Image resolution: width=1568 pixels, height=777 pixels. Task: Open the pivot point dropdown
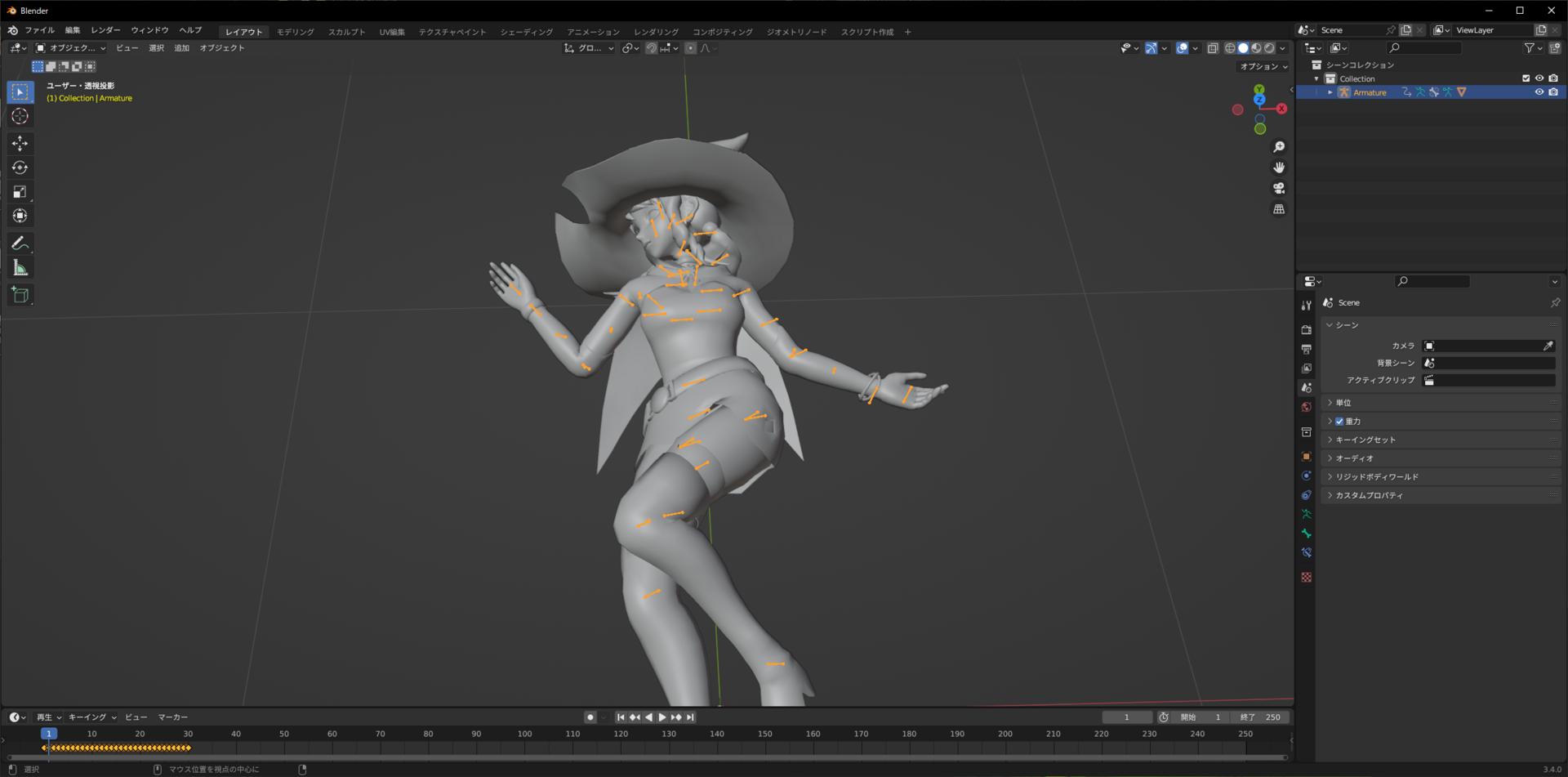[x=630, y=48]
